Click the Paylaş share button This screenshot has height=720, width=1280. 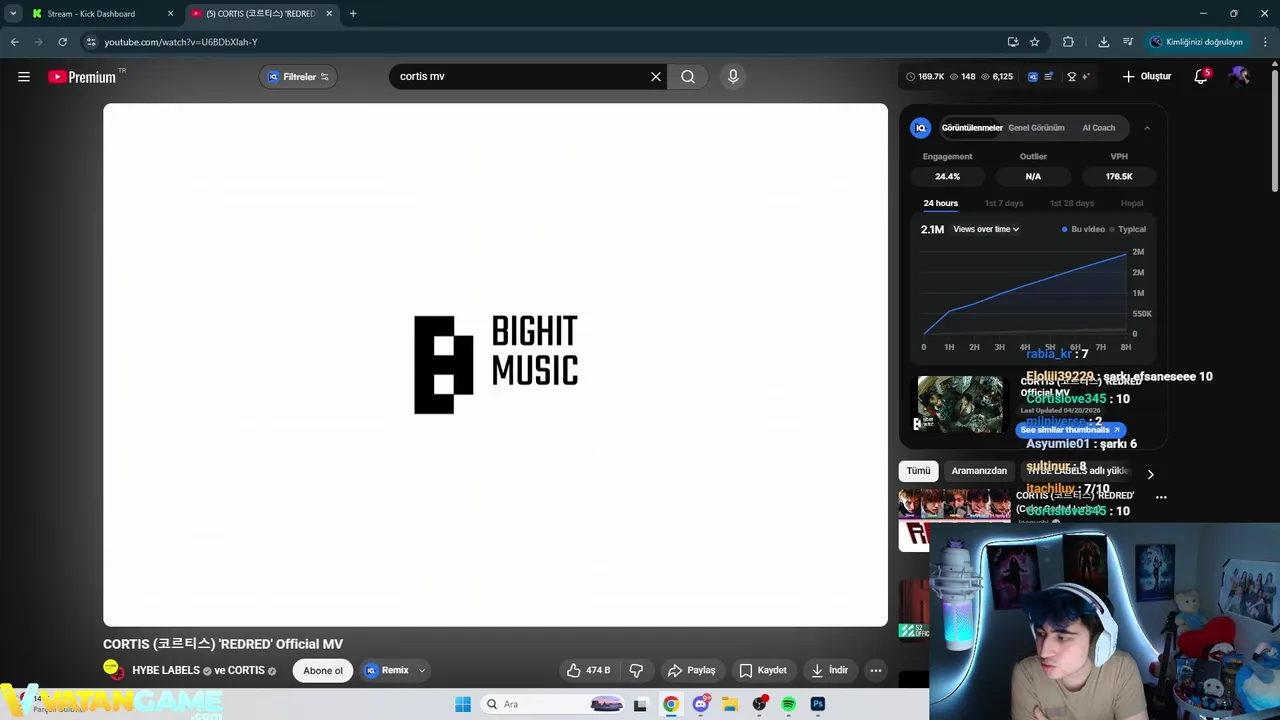[x=692, y=671]
